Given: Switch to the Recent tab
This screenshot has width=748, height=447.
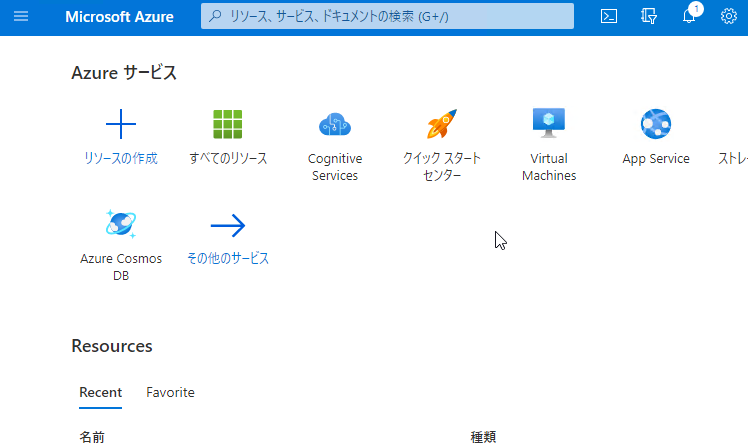Looking at the screenshot, I should click(x=101, y=393).
